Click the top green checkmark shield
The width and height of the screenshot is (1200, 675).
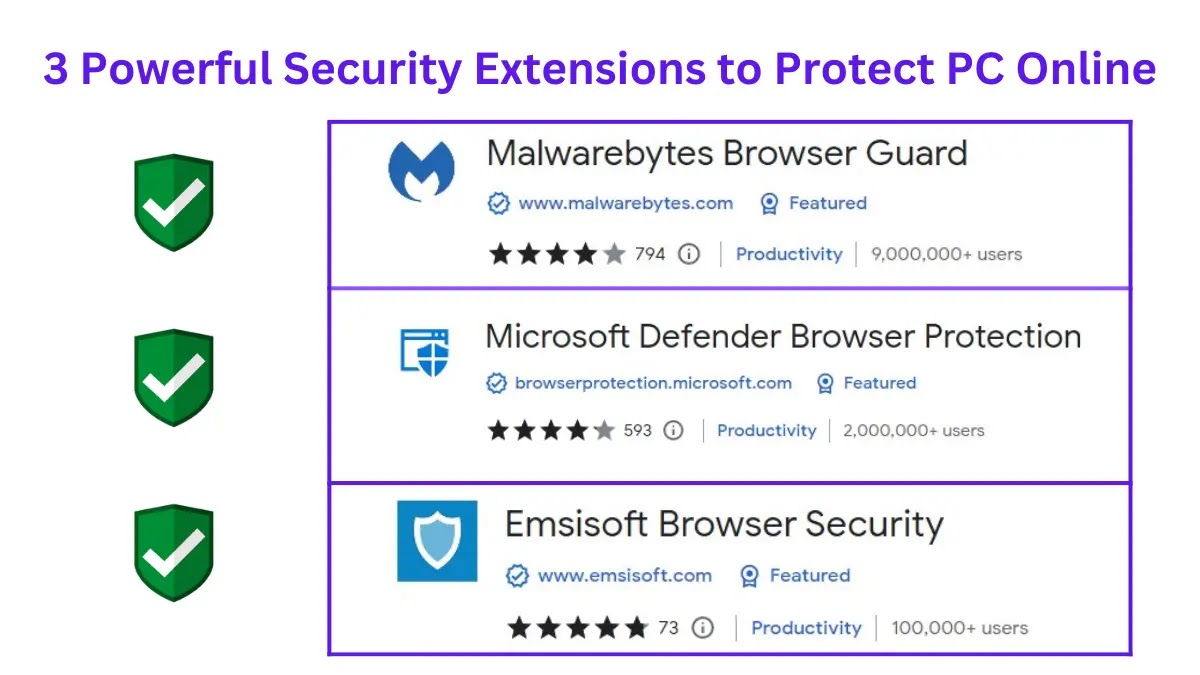tap(174, 202)
